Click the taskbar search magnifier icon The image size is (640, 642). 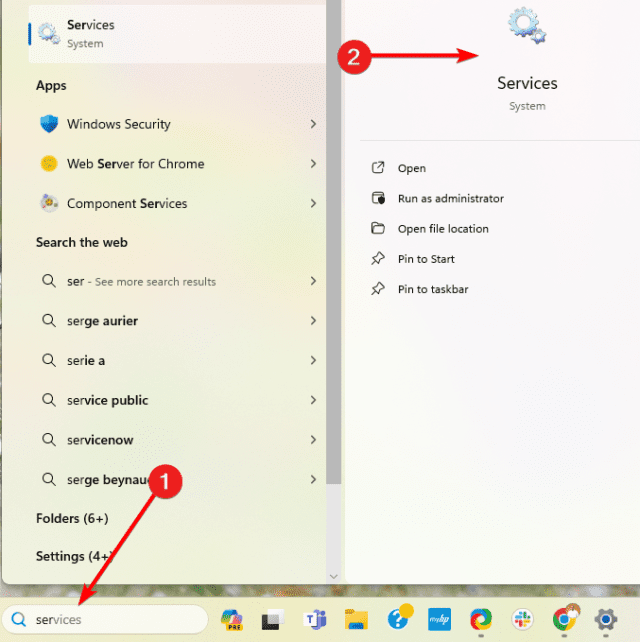(x=18, y=619)
